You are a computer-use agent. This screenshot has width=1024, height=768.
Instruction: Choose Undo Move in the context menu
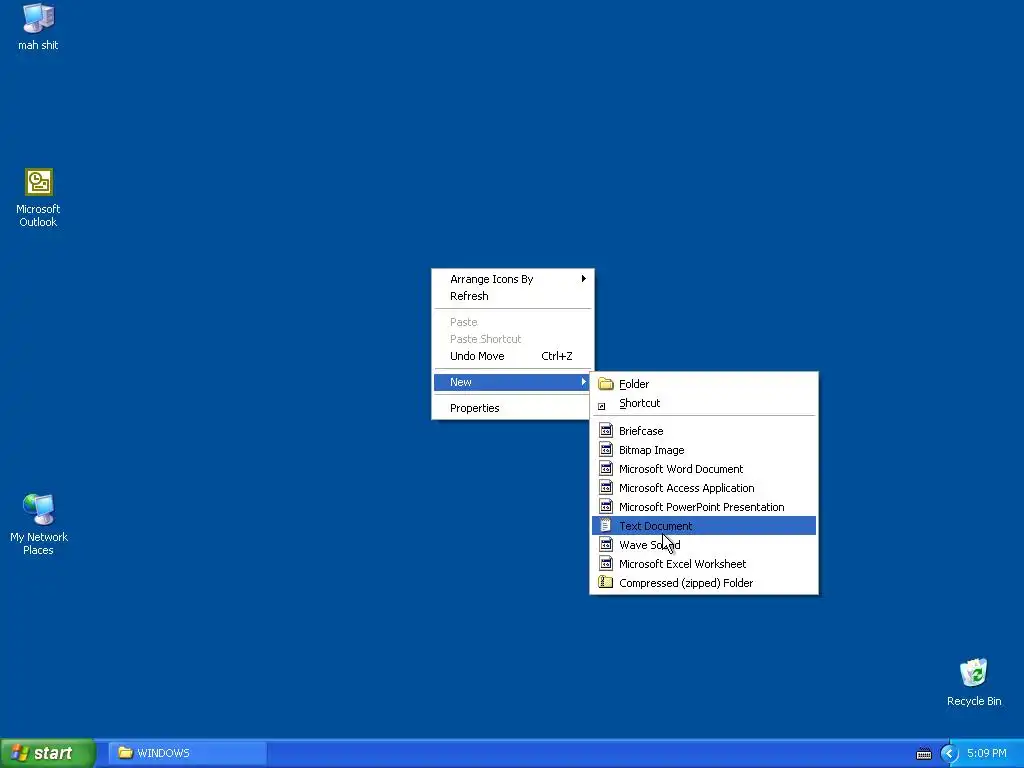coord(513,356)
